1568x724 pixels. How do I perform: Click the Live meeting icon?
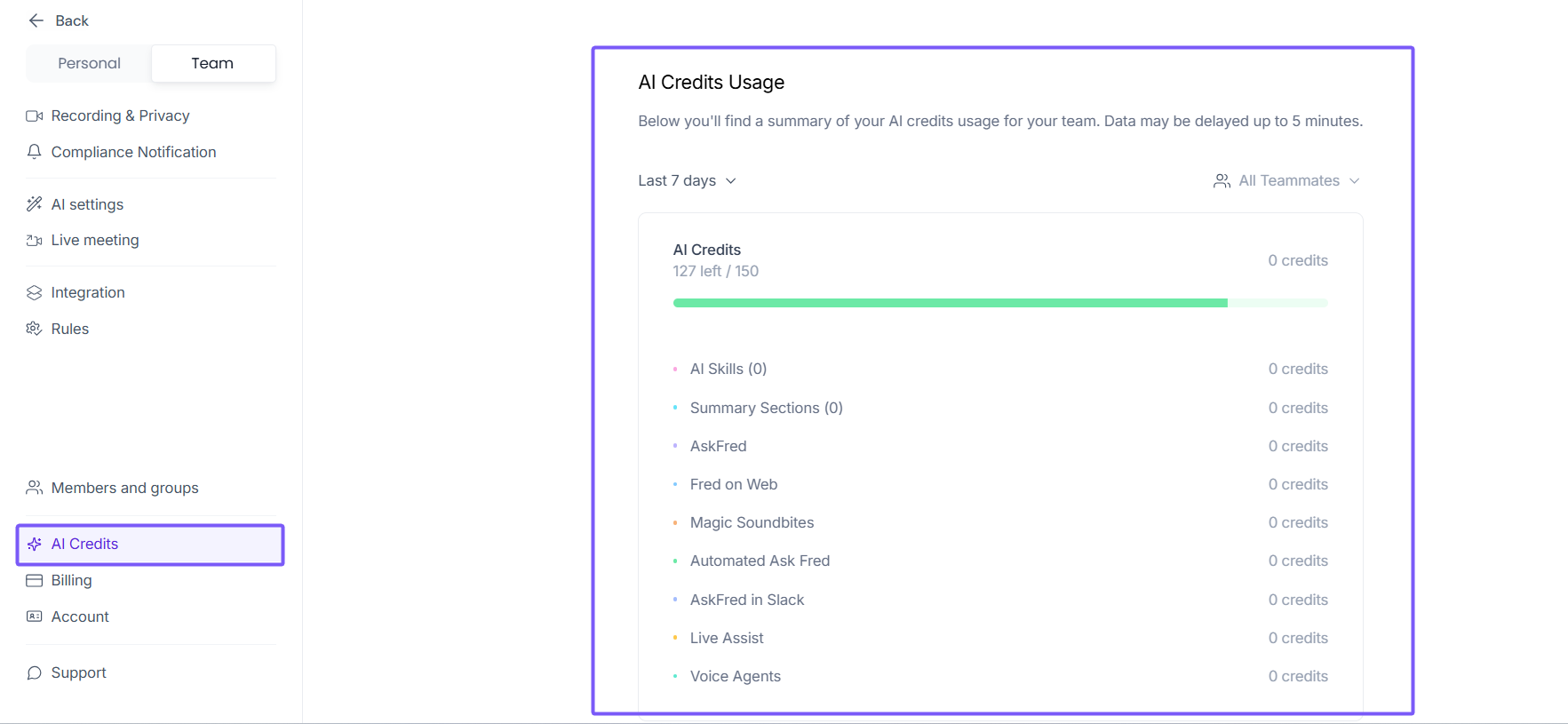pyautogui.click(x=35, y=241)
